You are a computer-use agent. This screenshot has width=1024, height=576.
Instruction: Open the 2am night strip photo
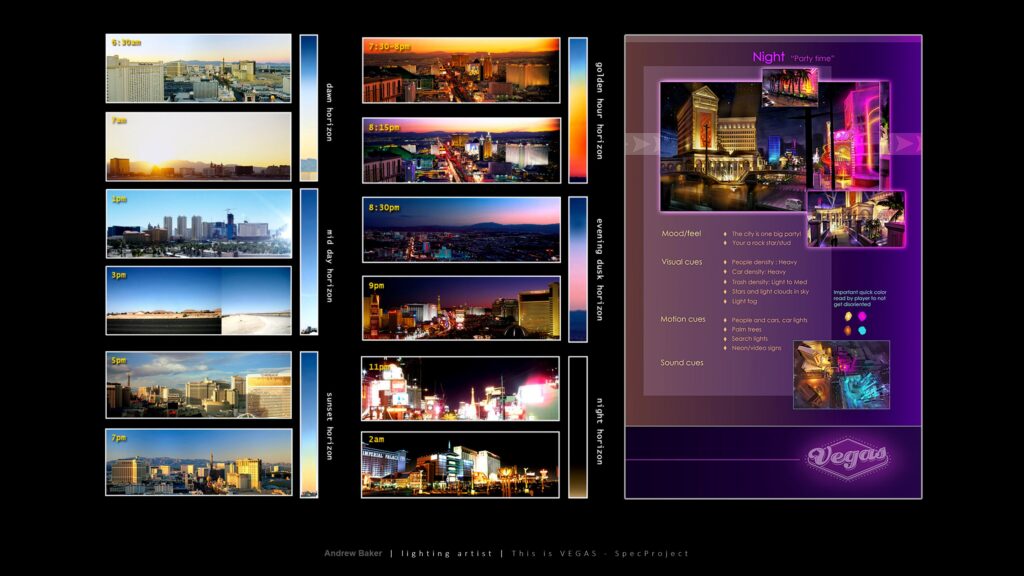461,465
